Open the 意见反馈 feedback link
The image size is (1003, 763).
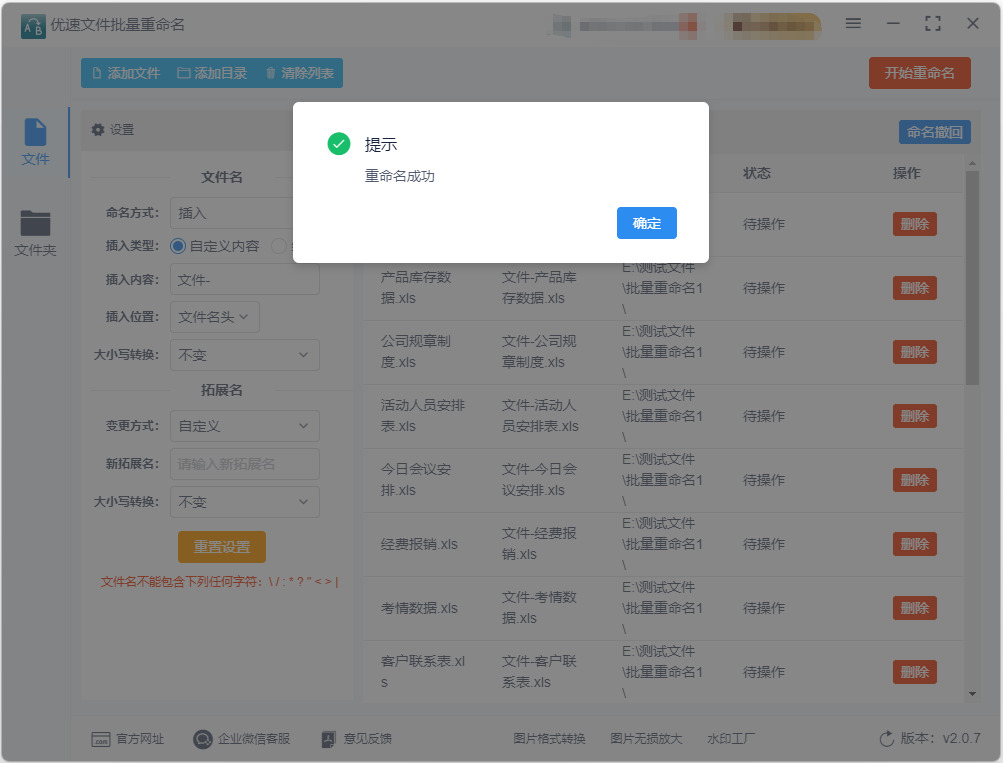(x=356, y=739)
